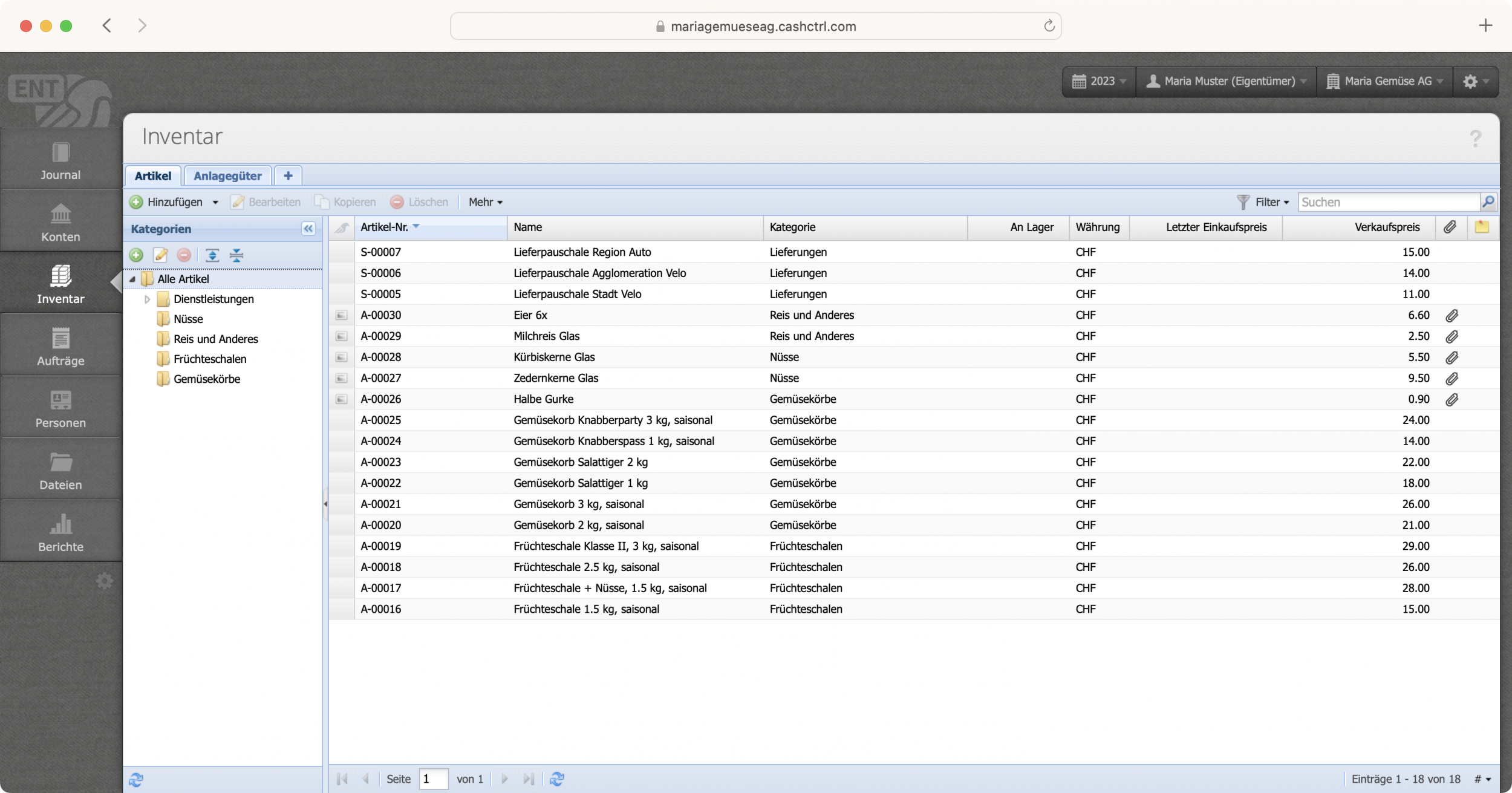Collapse the Kategorien panel
Viewport: 1512px width, 793px height.
308,229
